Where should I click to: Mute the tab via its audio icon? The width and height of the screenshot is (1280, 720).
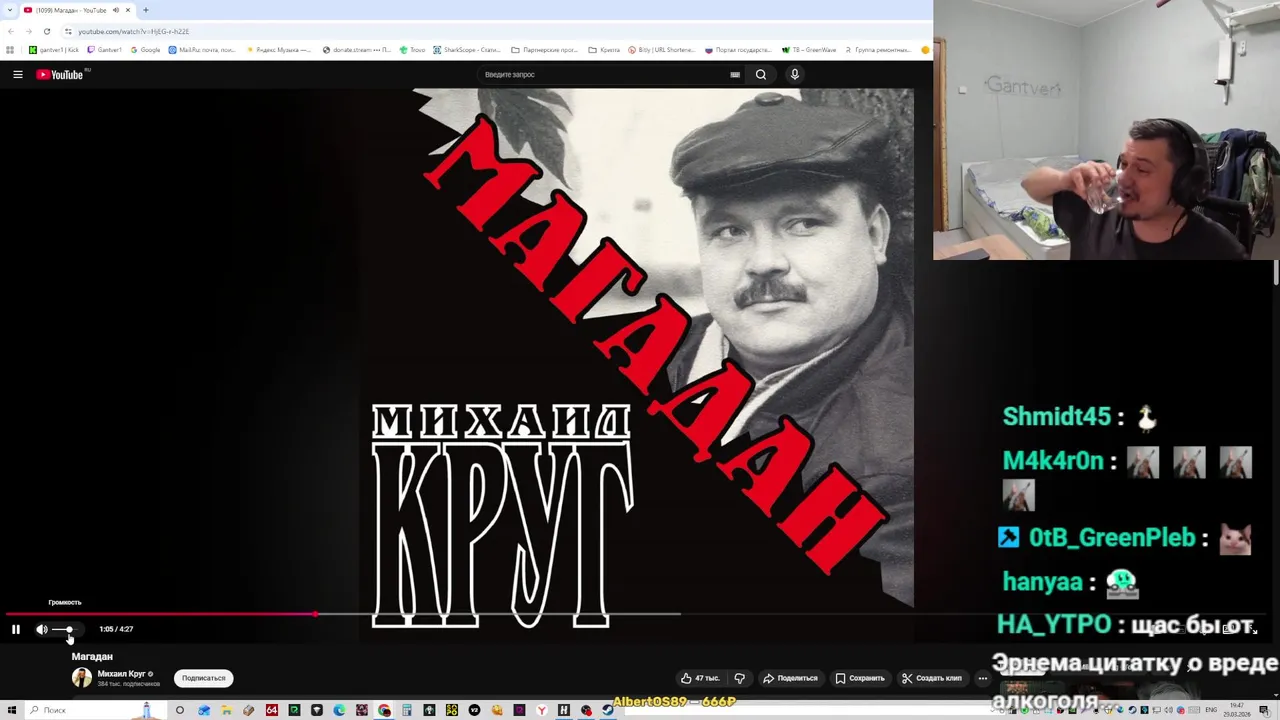pyautogui.click(x=115, y=10)
